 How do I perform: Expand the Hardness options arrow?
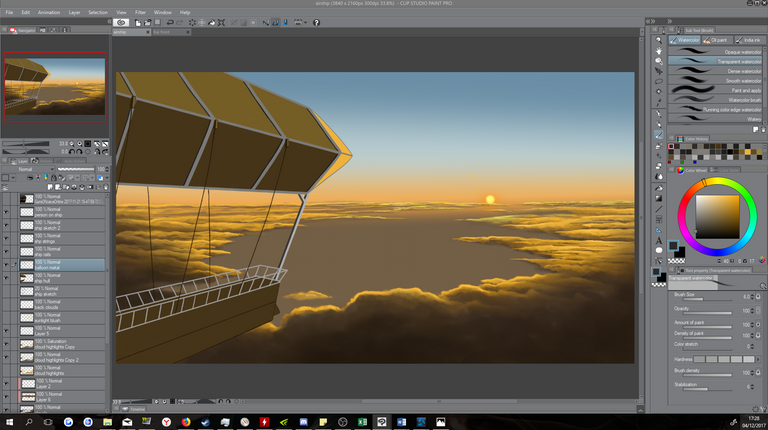coord(757,358)
